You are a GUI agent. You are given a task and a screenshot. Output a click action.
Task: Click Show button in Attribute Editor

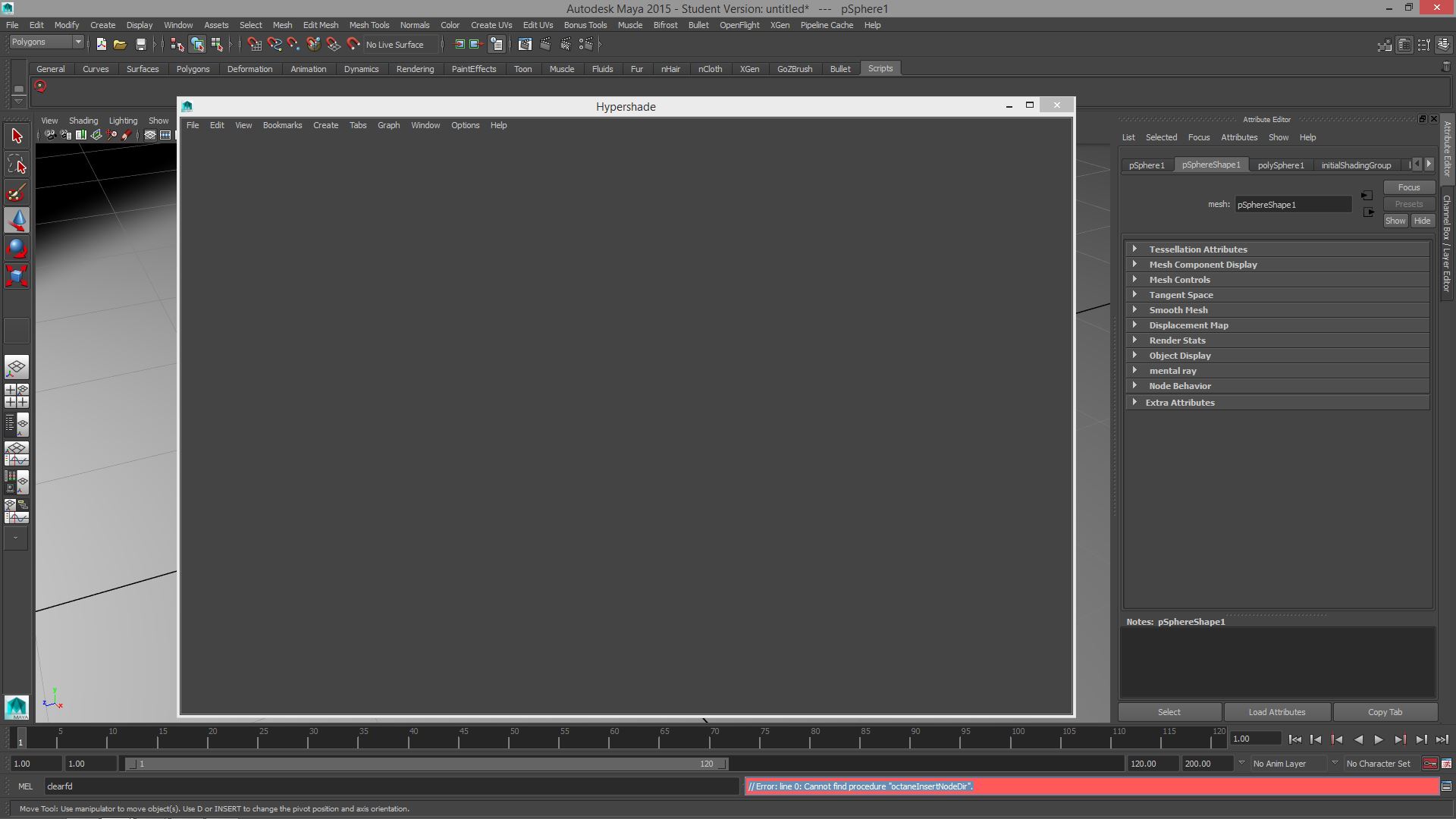[1395, 221]
